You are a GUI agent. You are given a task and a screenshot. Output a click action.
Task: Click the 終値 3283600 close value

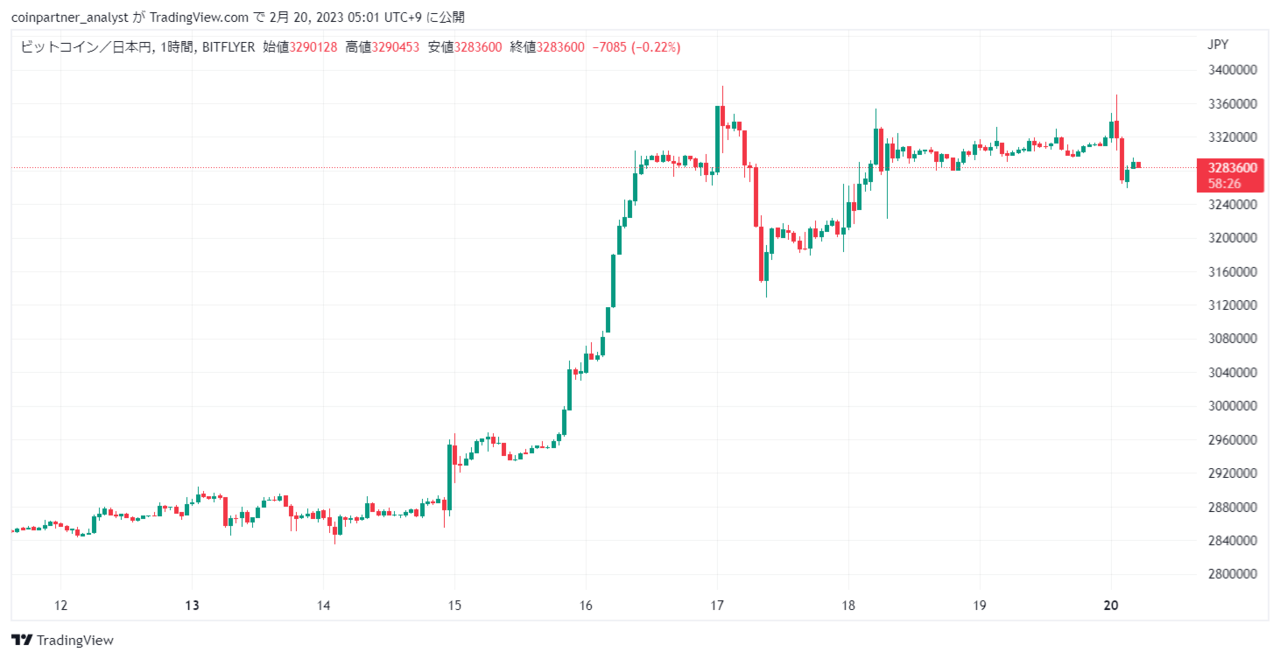click(x=560, y=47)
